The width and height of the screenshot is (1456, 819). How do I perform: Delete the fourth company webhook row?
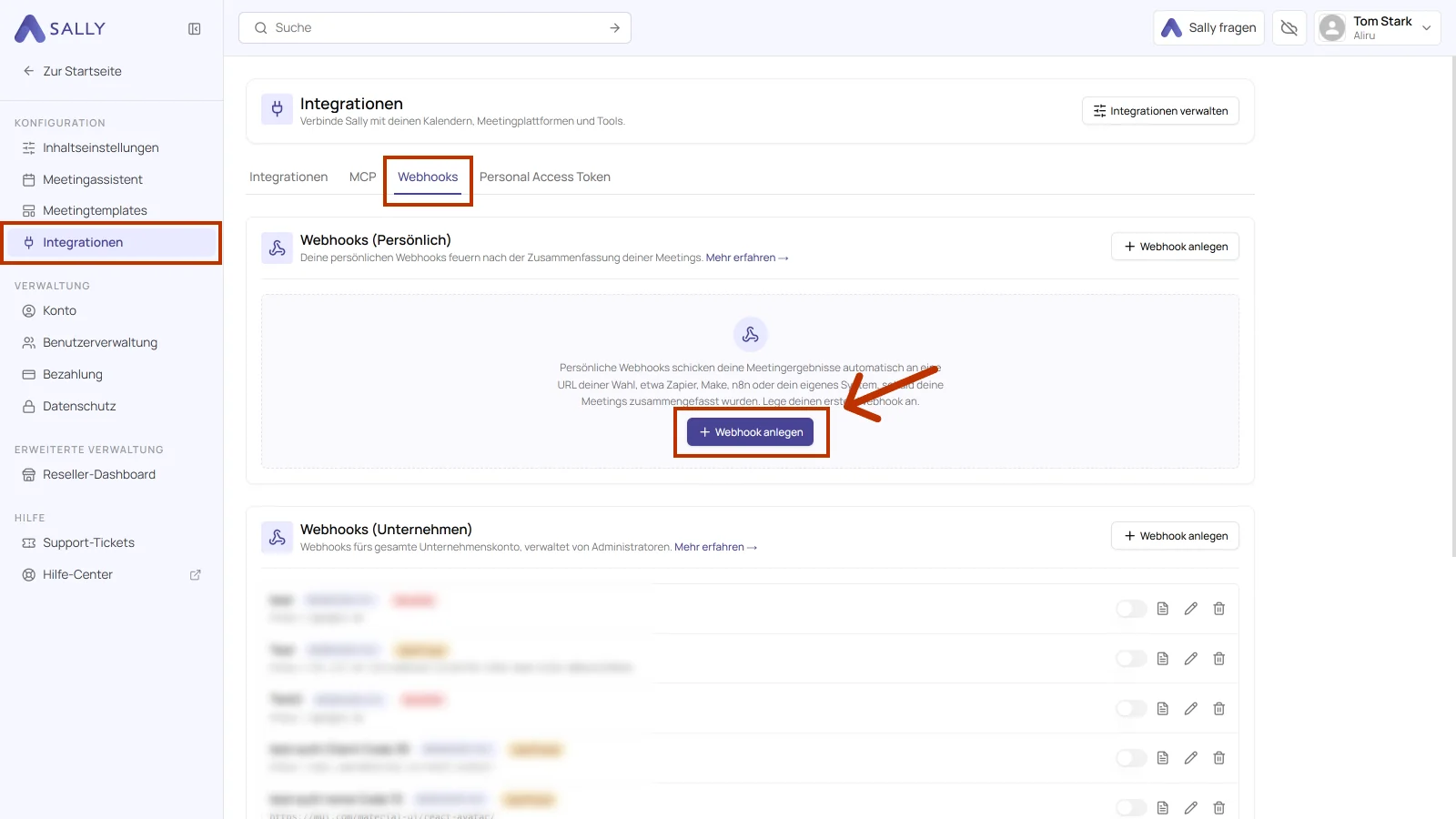coord(1219,758)
